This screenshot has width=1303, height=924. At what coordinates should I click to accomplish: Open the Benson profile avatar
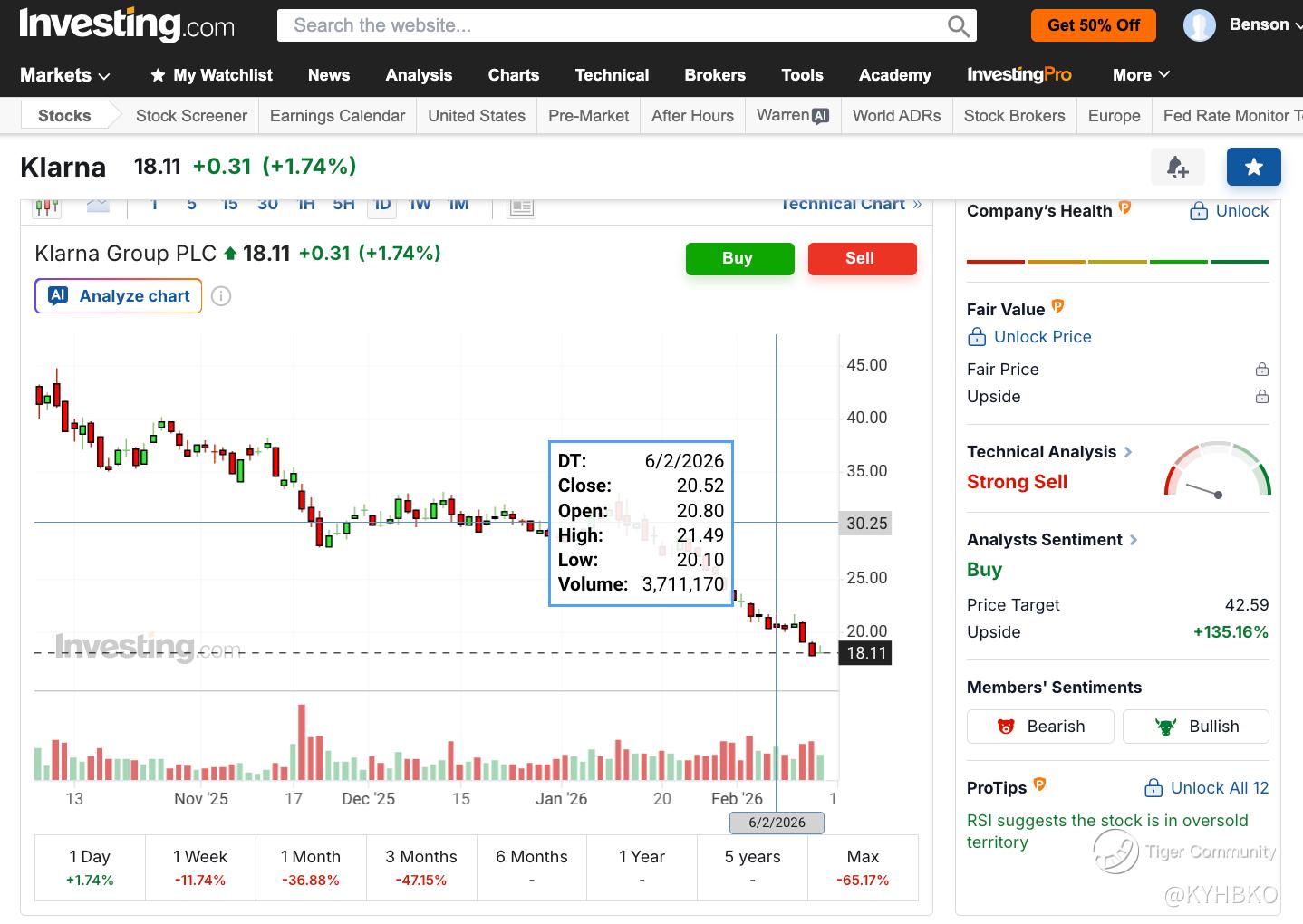coord(1199,25)
